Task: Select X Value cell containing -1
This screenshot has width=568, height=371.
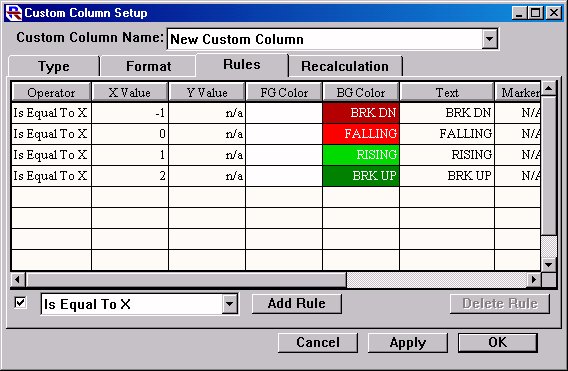Action: pyautogui.click(x=130, y=113)
